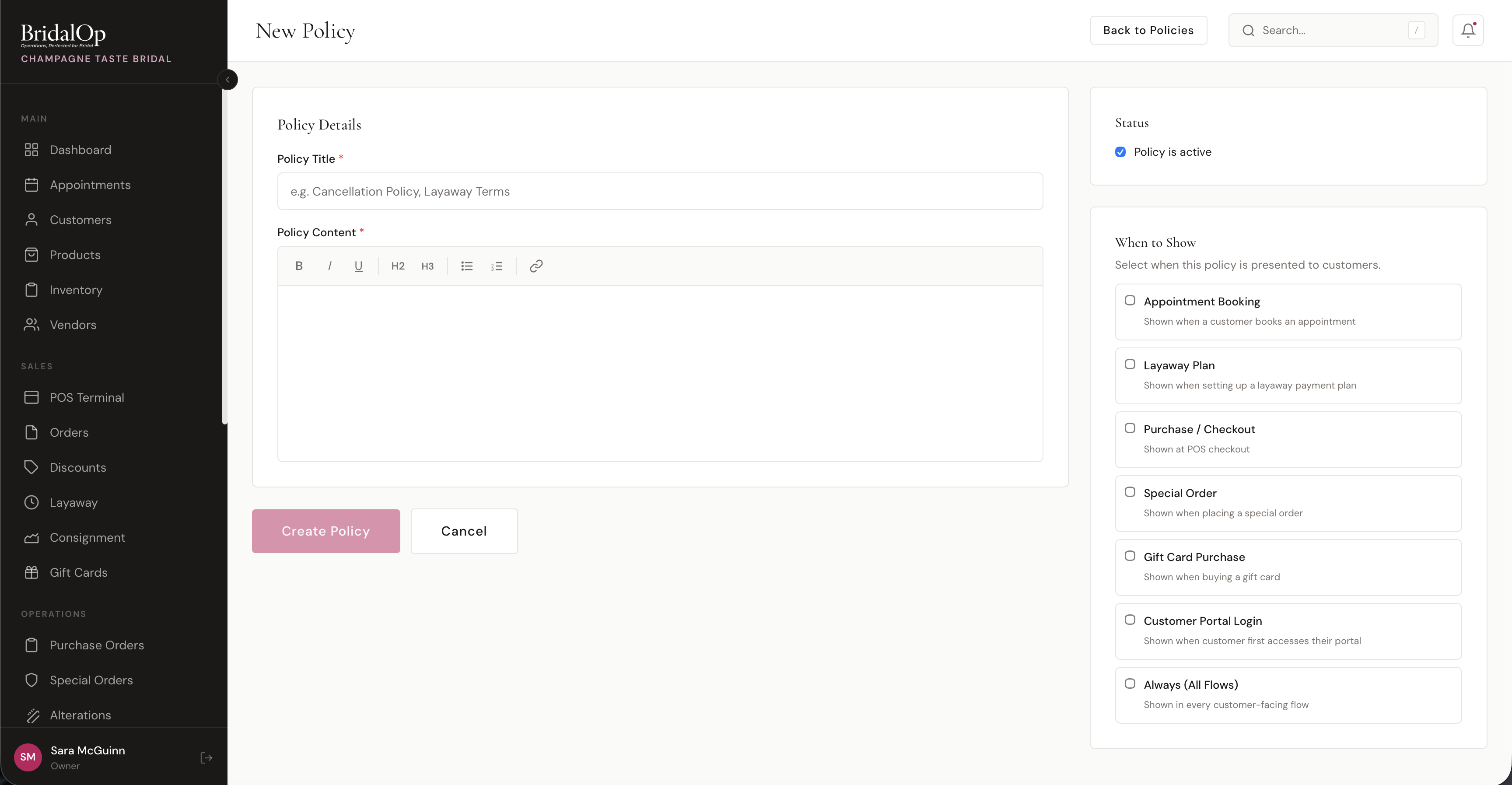Click the Create Policy button
The width and height of the screenshot is (1512, 785).
326,531
